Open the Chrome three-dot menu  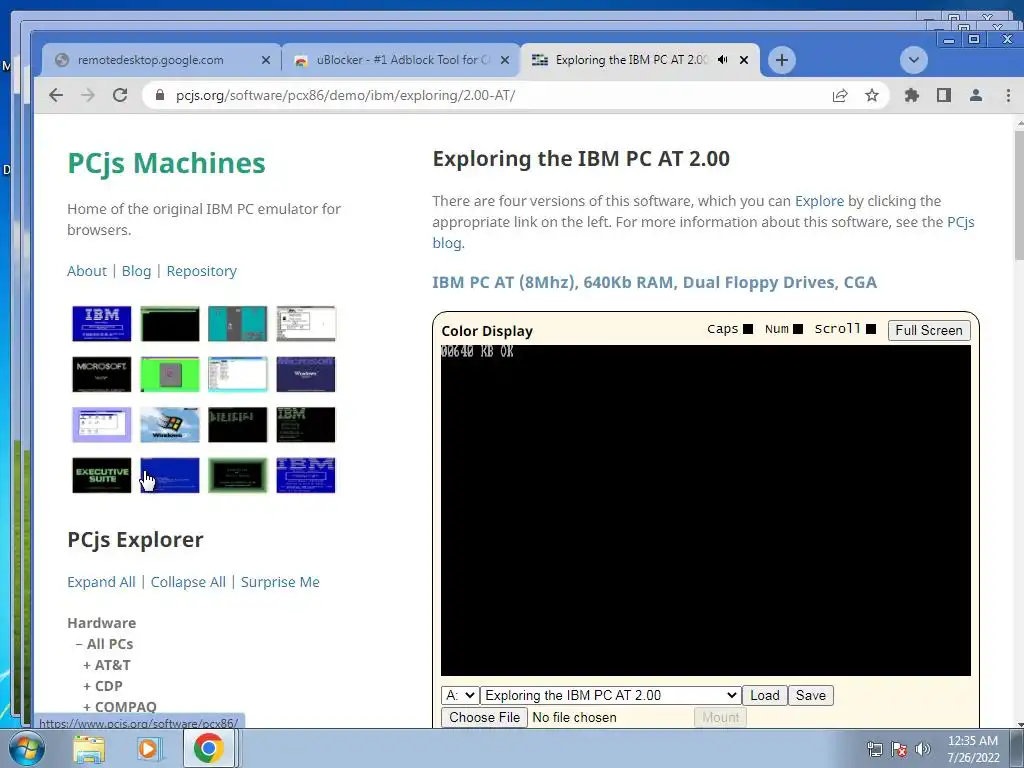tap(1008, 95)
